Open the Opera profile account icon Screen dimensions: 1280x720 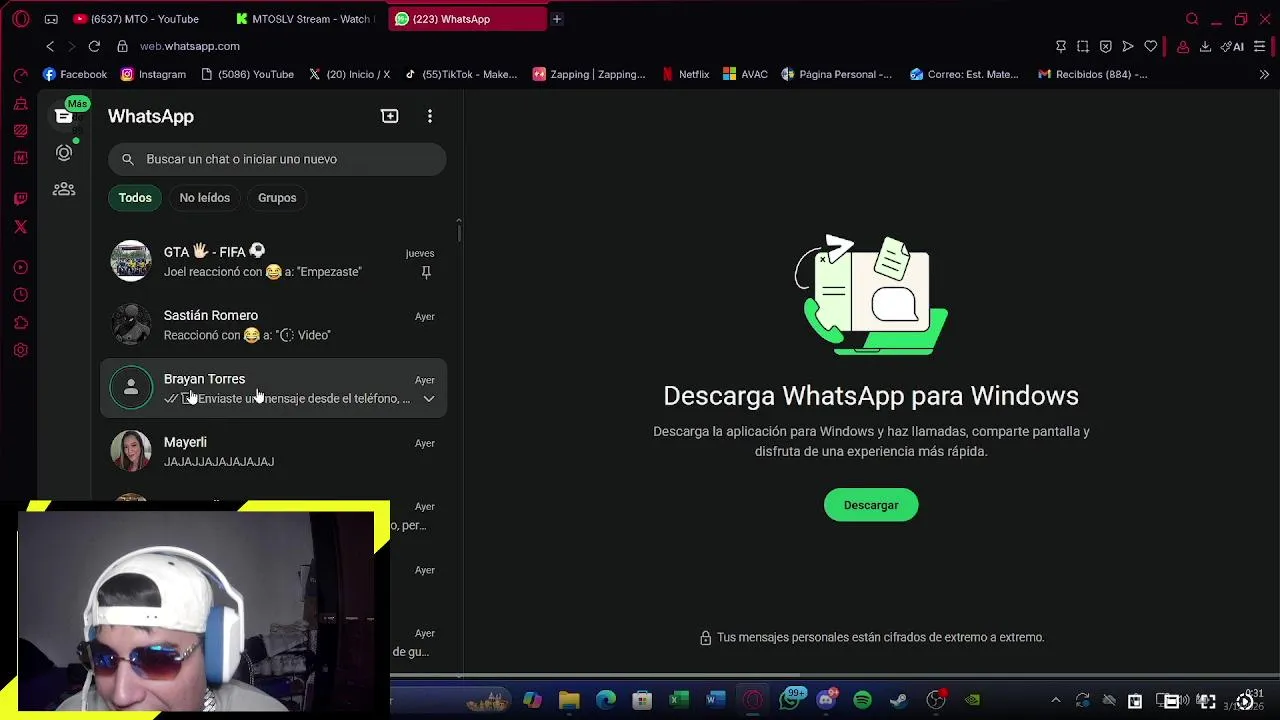pos(1183,46)
